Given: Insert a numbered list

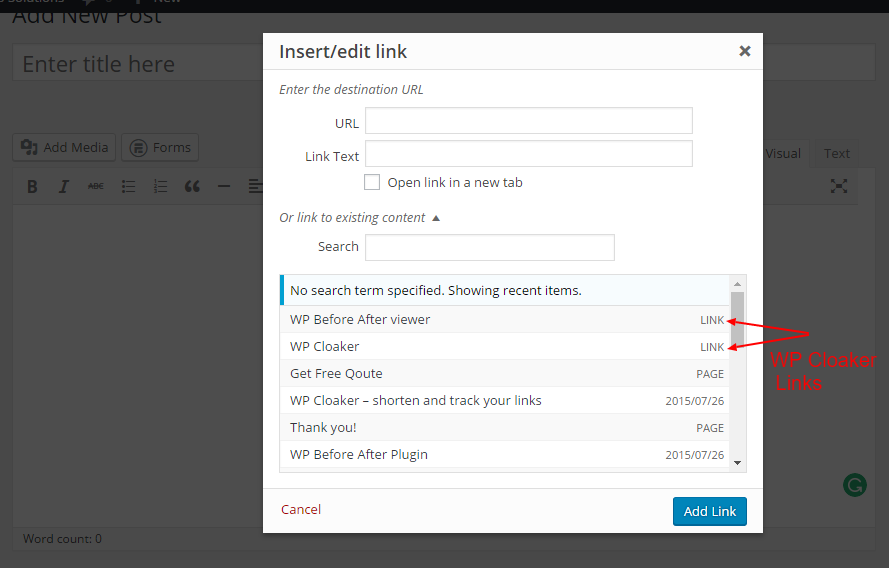Looking at the screenshot, I should coord(160,186).
